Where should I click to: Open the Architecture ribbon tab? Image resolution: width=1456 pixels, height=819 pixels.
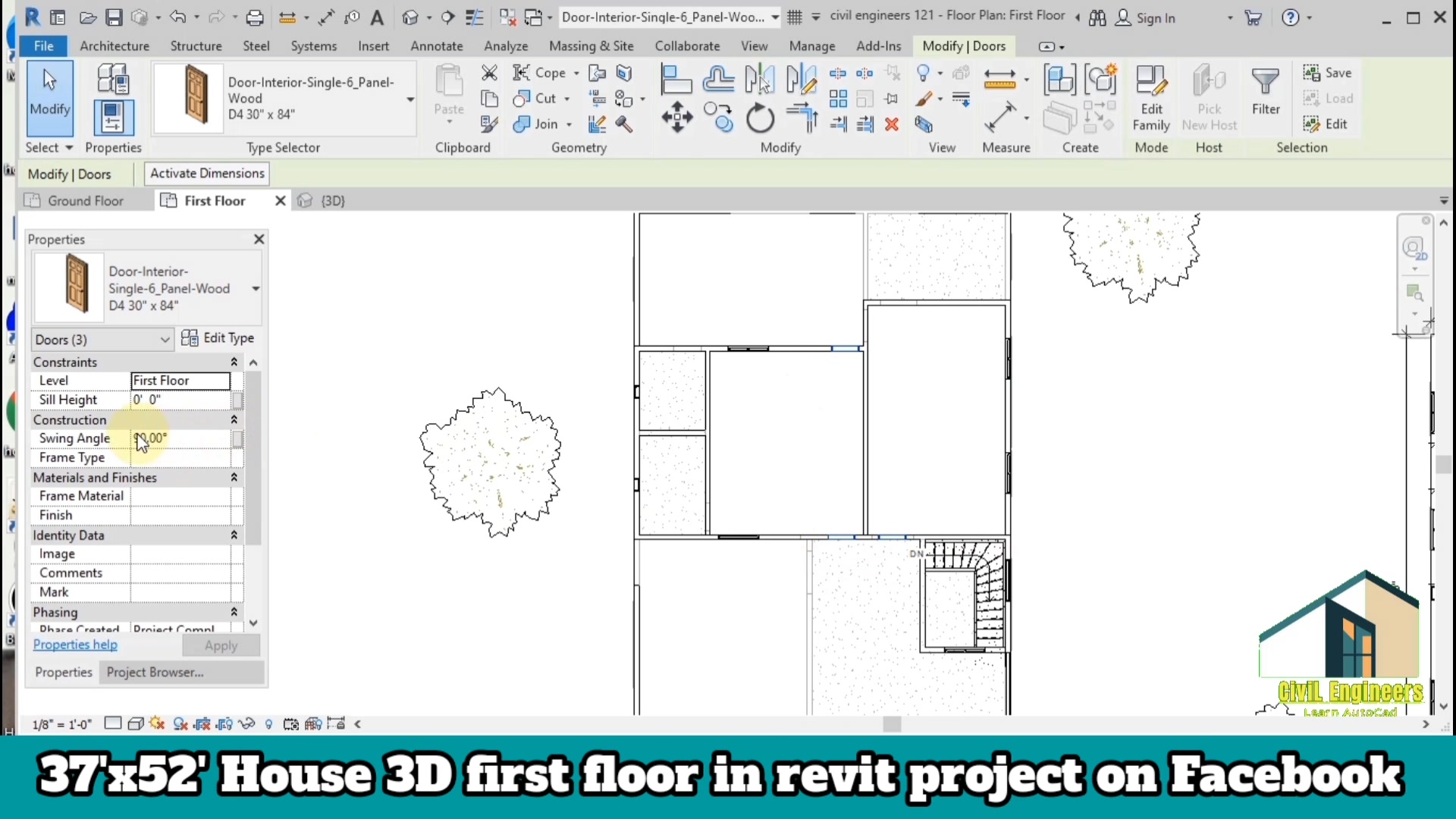[115, 45]
